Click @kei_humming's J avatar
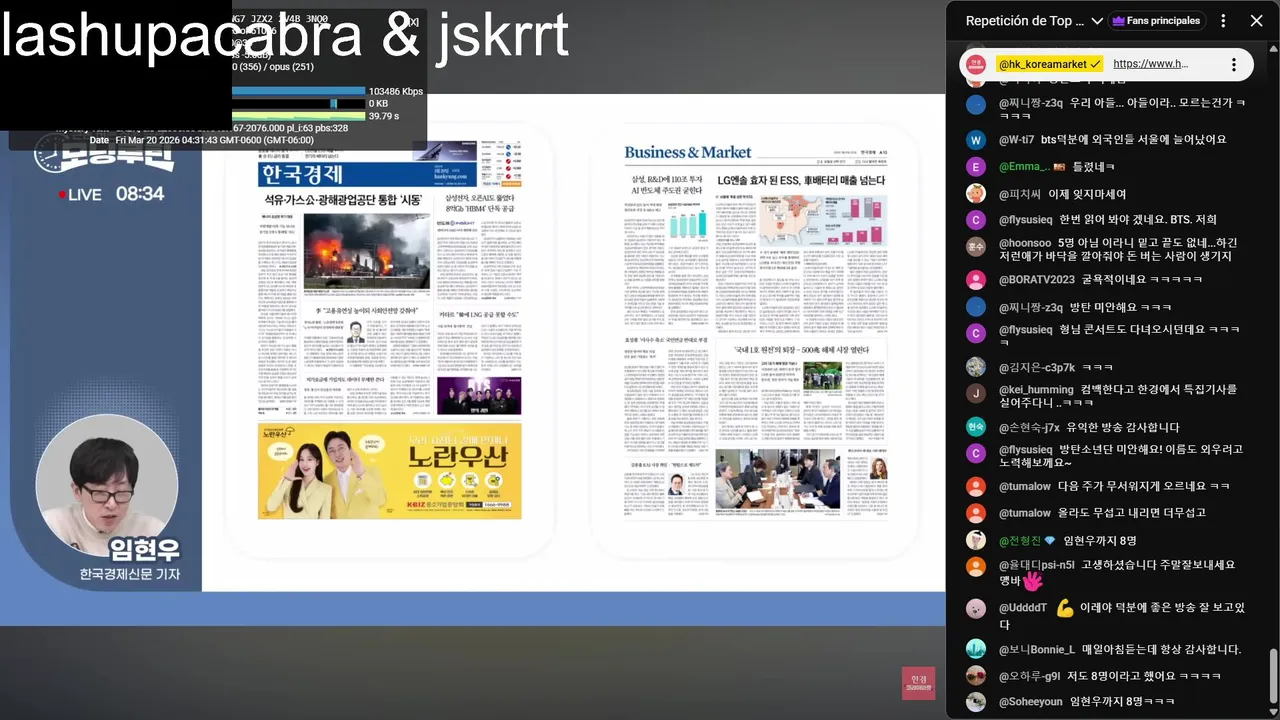The image size is (1280, 720). (976, 393)
